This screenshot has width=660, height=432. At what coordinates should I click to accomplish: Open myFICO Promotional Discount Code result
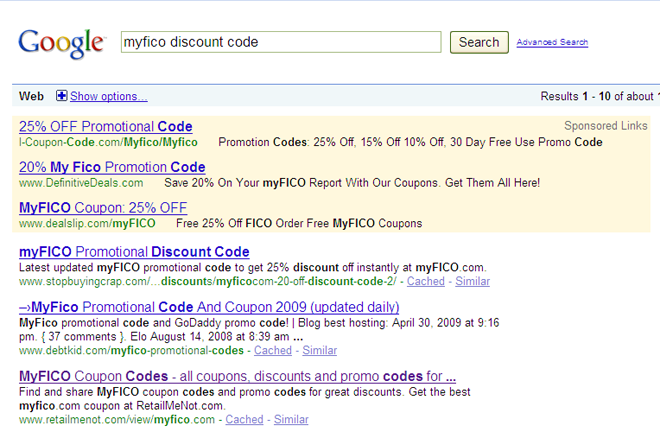tap(134, 252)
